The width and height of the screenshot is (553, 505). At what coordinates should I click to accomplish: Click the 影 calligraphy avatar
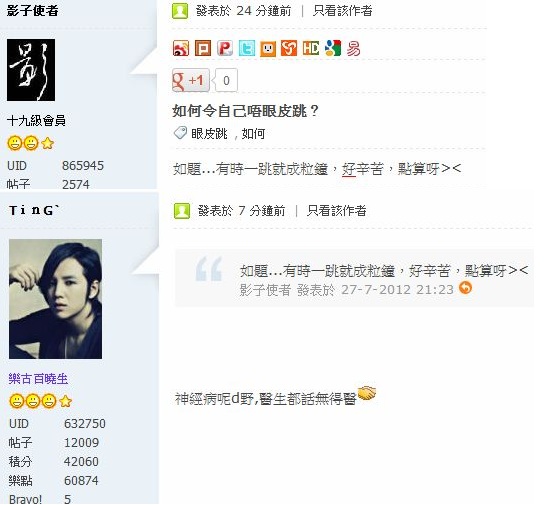tap(31, 70)
